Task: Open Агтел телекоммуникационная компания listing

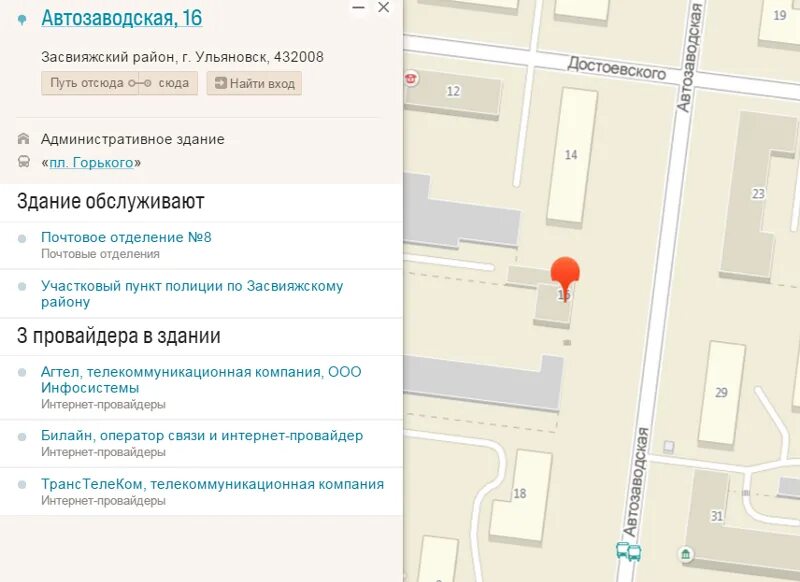Action: 201,379
